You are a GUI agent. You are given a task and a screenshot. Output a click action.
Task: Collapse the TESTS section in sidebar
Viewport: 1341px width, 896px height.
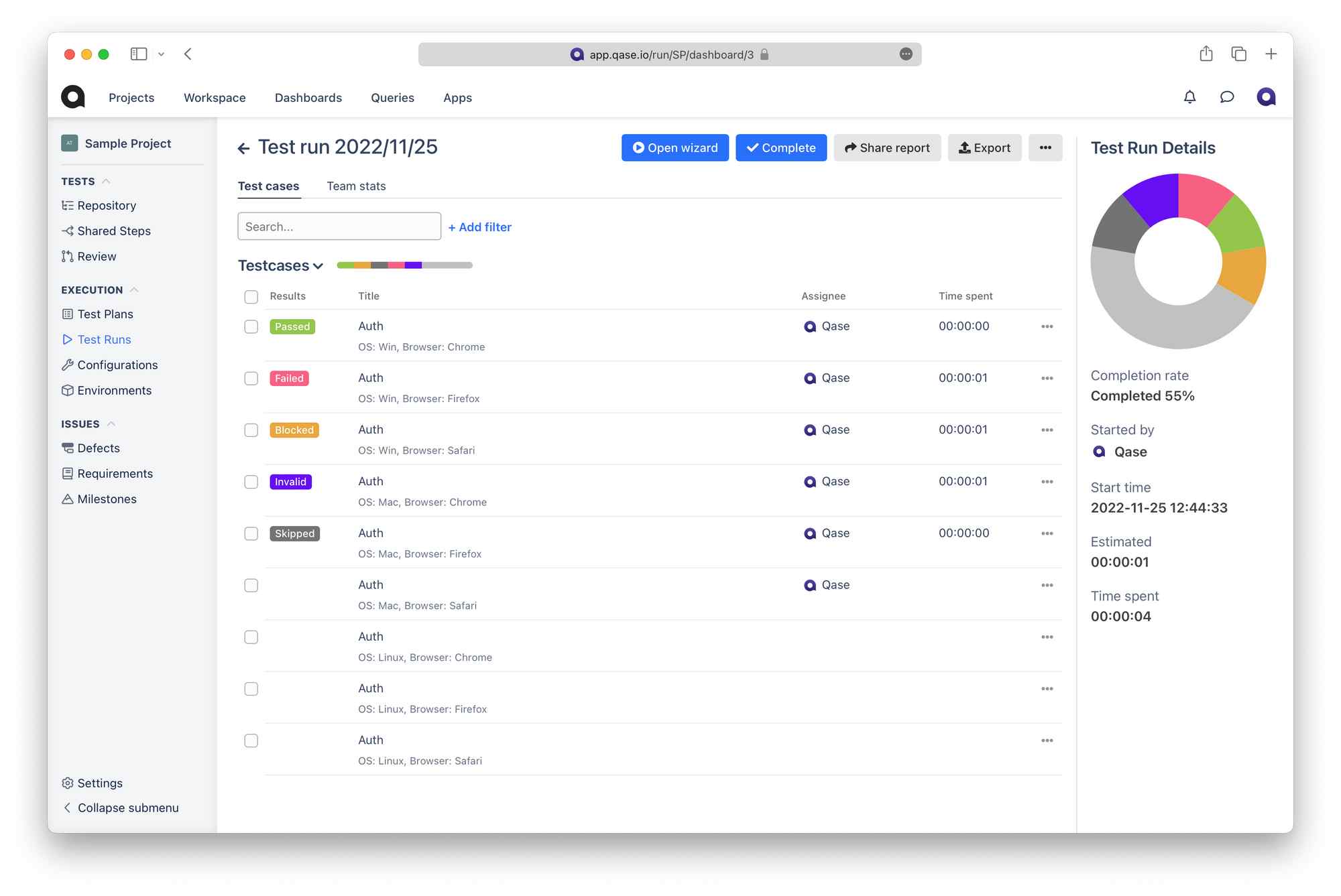(x=105, y=180)
